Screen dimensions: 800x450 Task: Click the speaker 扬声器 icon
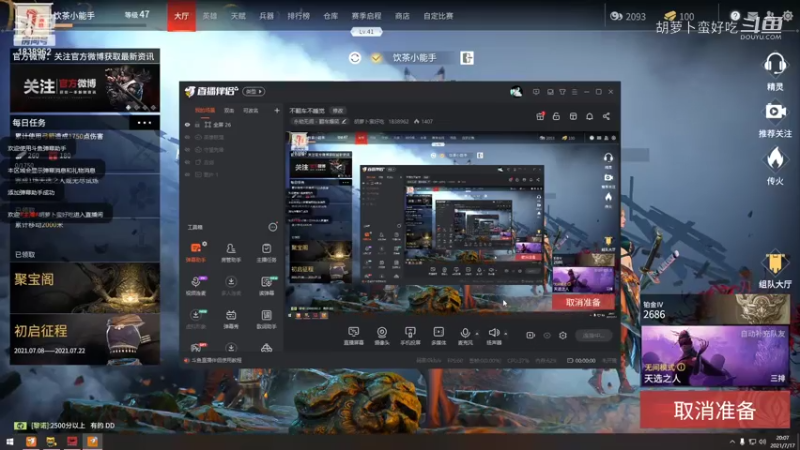[x=493, y=333]
